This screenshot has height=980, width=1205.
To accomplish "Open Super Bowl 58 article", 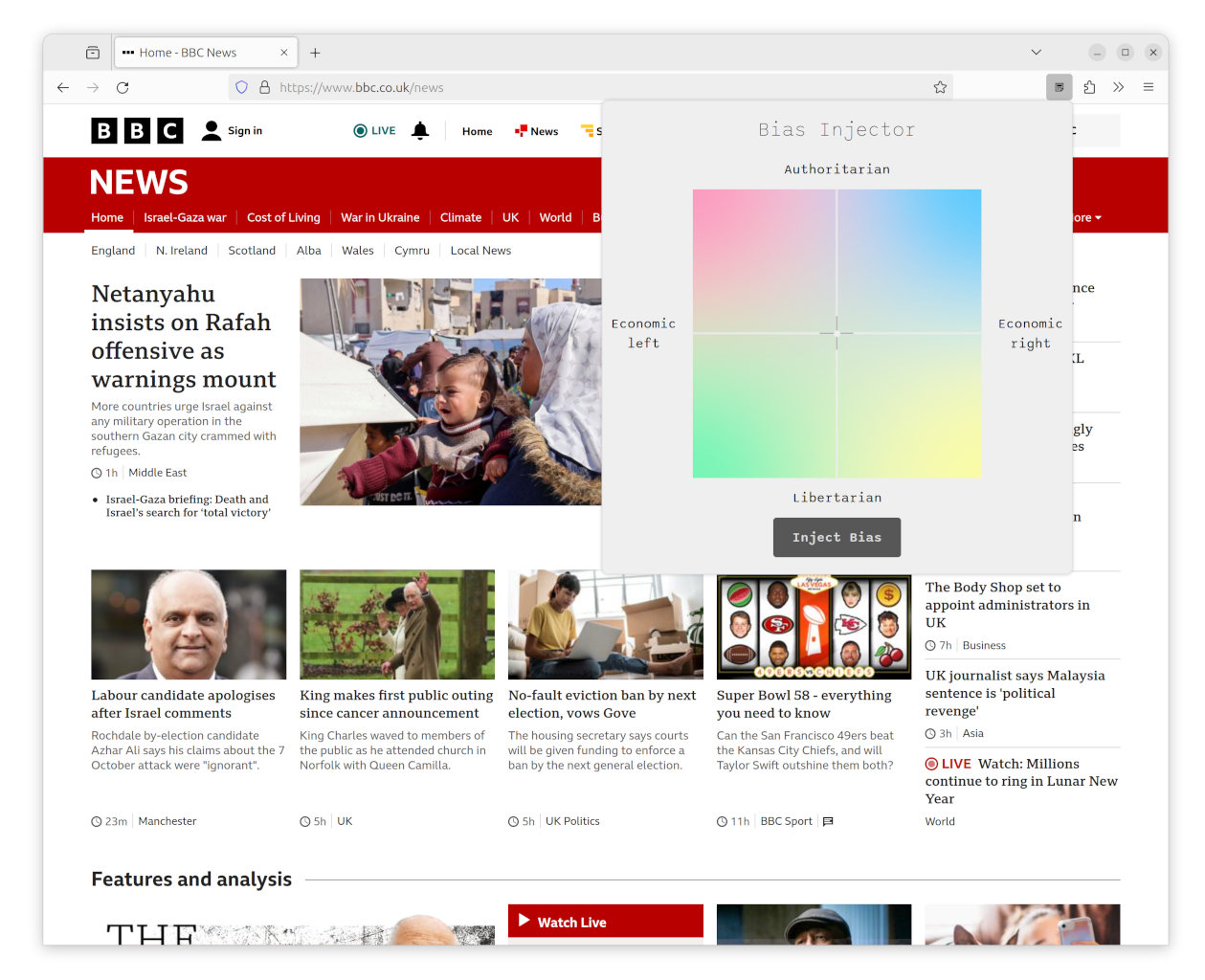I will (804, 704).
